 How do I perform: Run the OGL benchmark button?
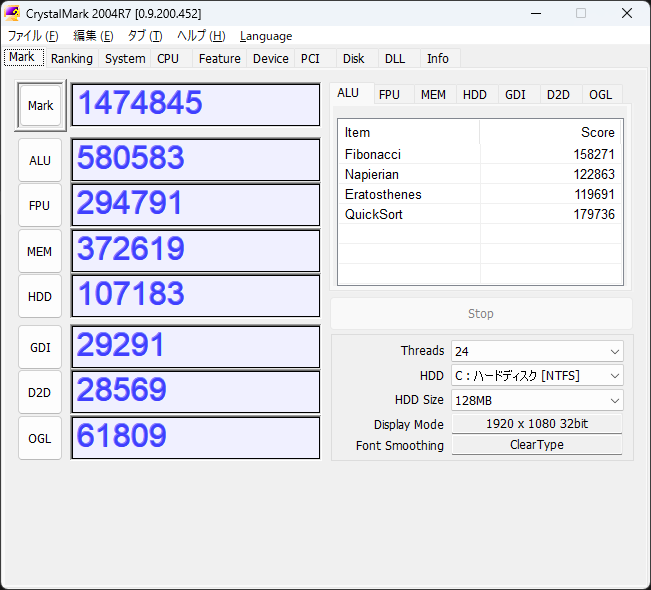(40, 438)
